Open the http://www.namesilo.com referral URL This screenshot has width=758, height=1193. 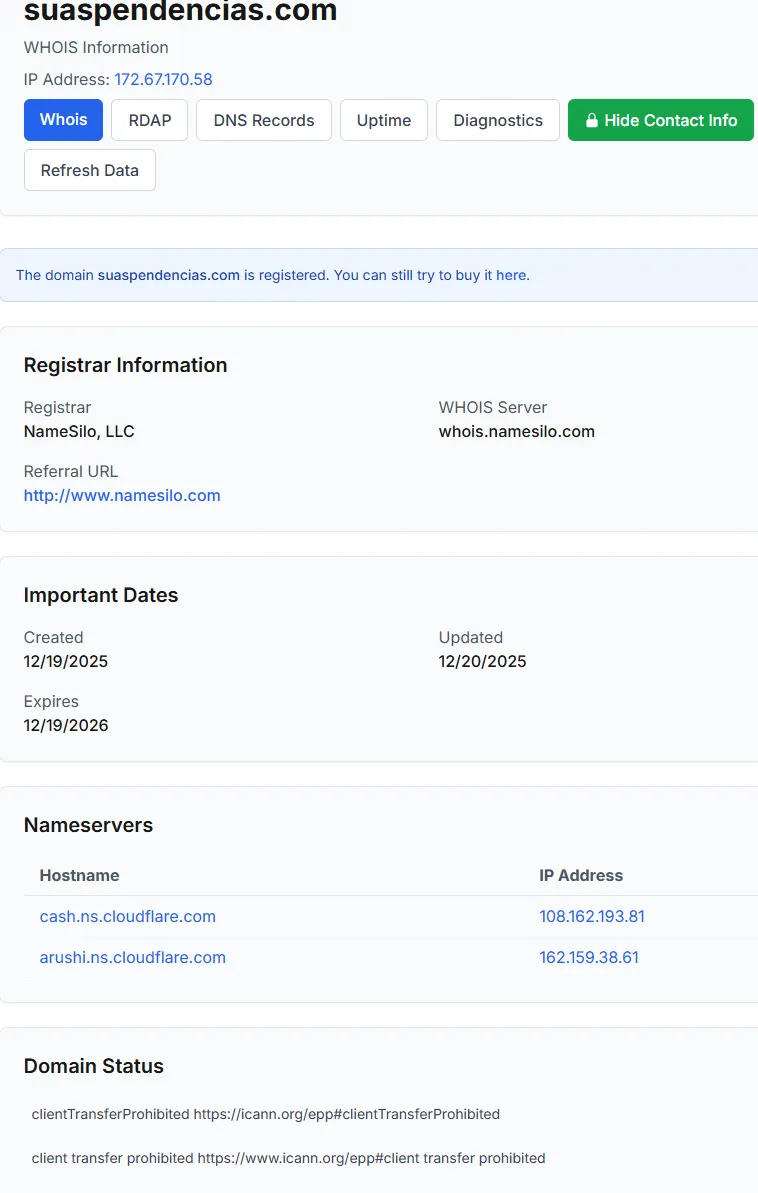[x=122, y=495]
